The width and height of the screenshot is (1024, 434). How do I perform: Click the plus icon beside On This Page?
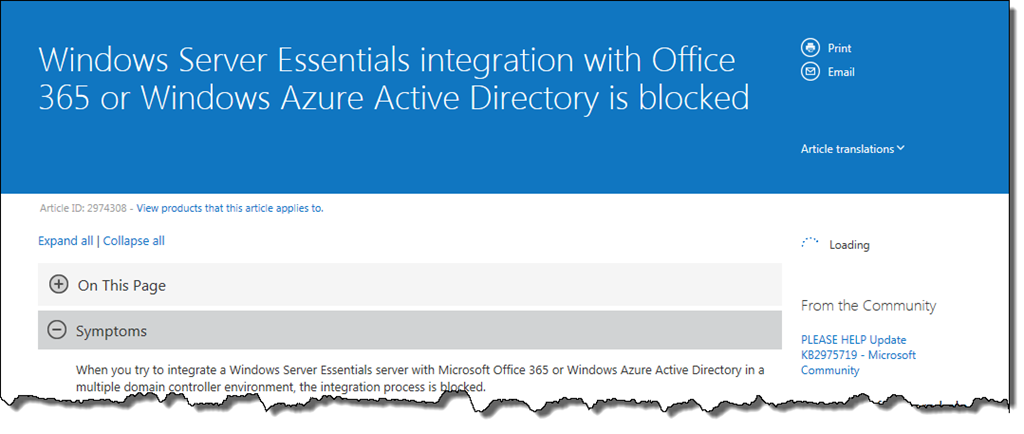click(59, 285)
